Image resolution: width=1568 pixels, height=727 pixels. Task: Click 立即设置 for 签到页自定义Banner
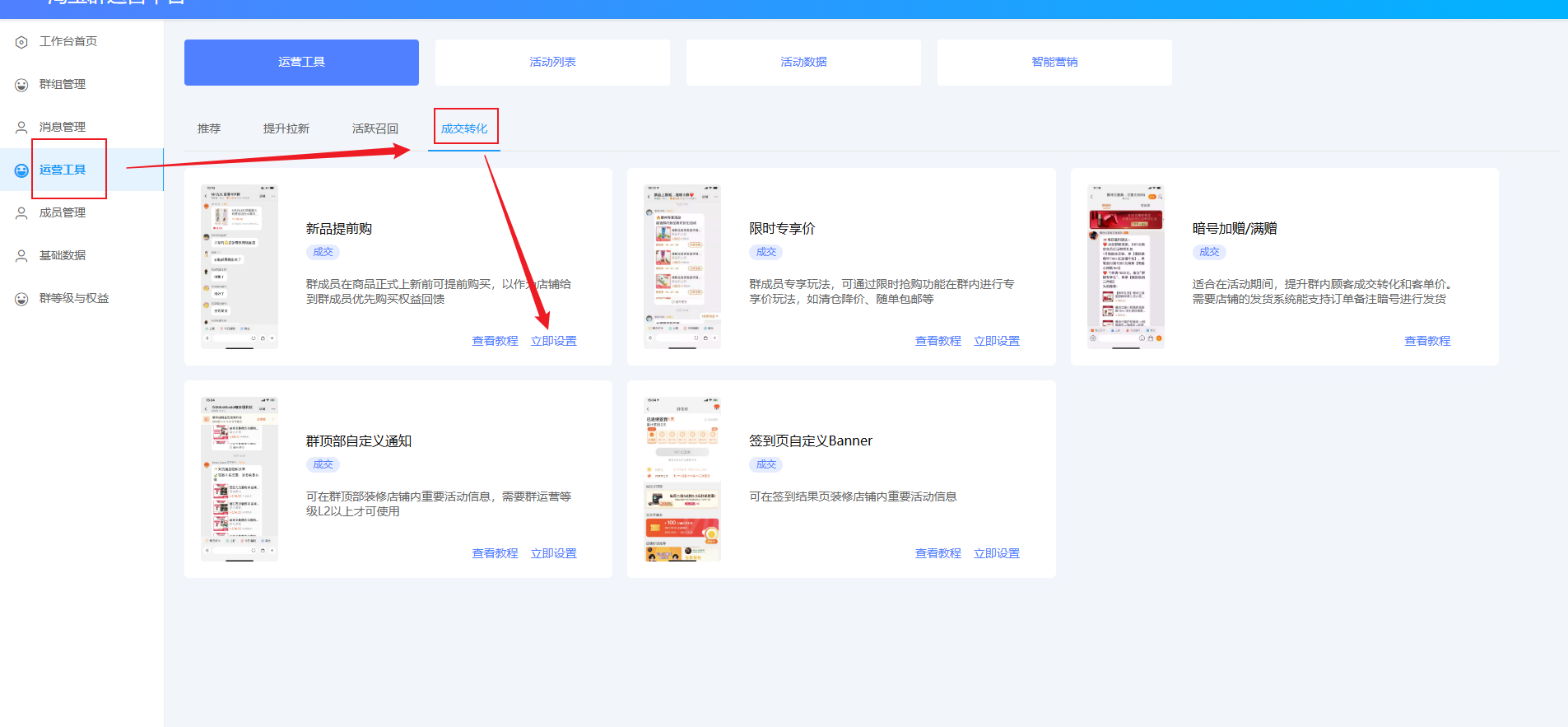[997, 553]
